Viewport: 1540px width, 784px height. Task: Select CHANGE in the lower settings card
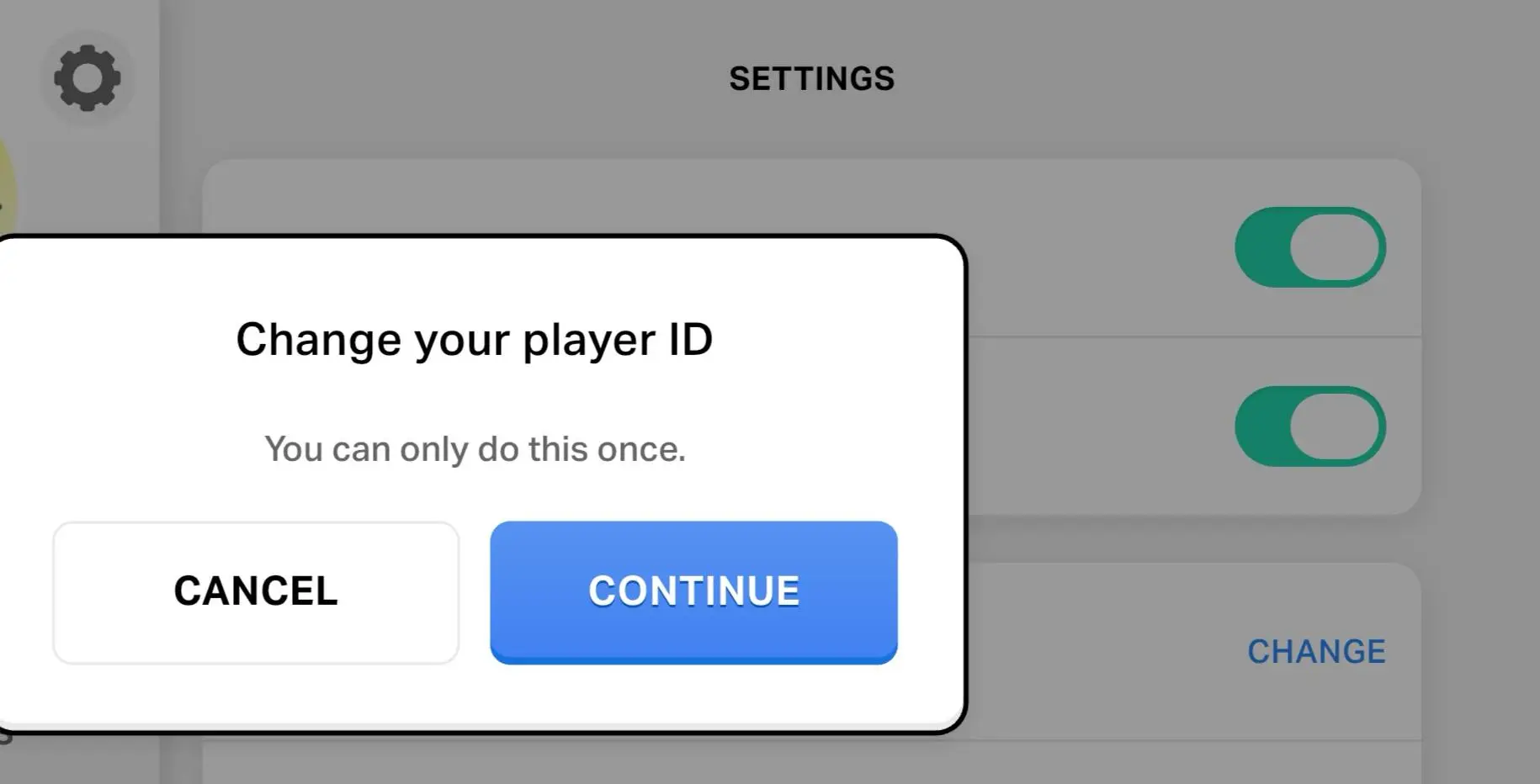point(1316,652)
